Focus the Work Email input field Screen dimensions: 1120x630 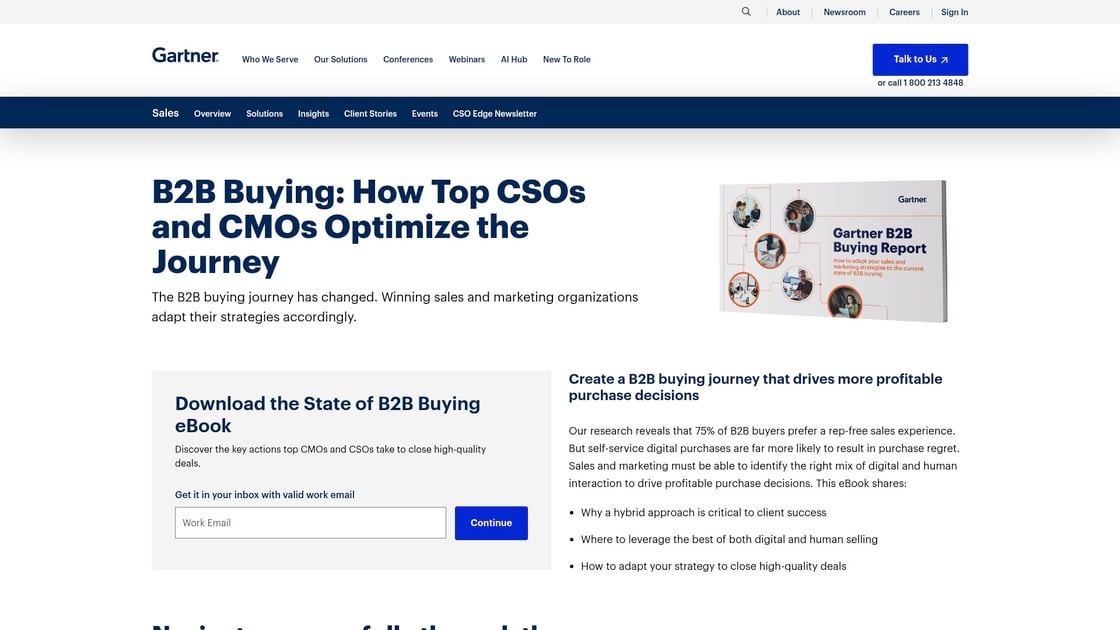310,523
